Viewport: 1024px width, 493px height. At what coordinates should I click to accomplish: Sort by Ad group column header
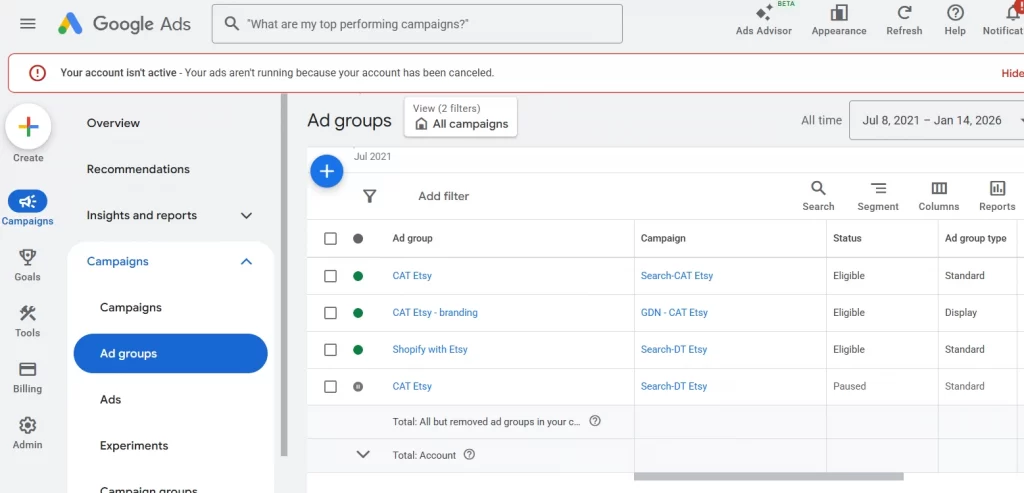pyautogui.click(x=412, y=238)
